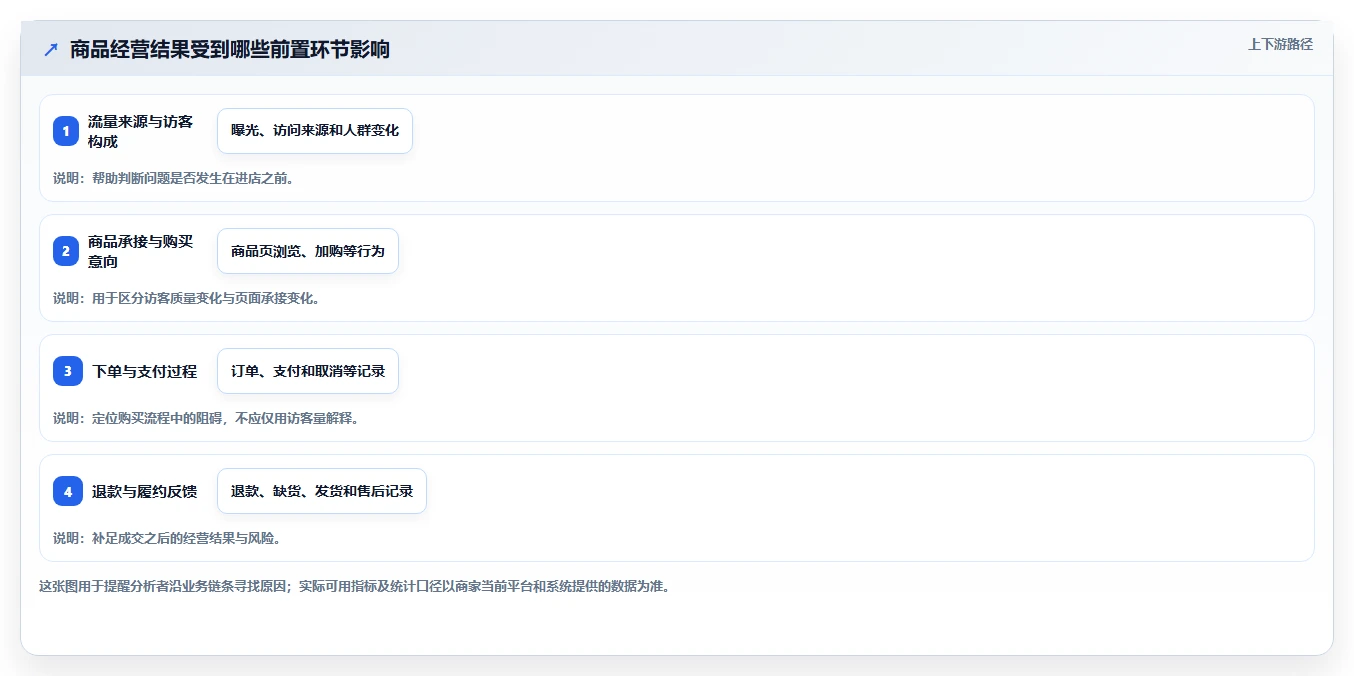The height and width of the screenshot is (676, 1354).
Task: Click the 退款与履约反馈 step title
Action: coord(145,491)
